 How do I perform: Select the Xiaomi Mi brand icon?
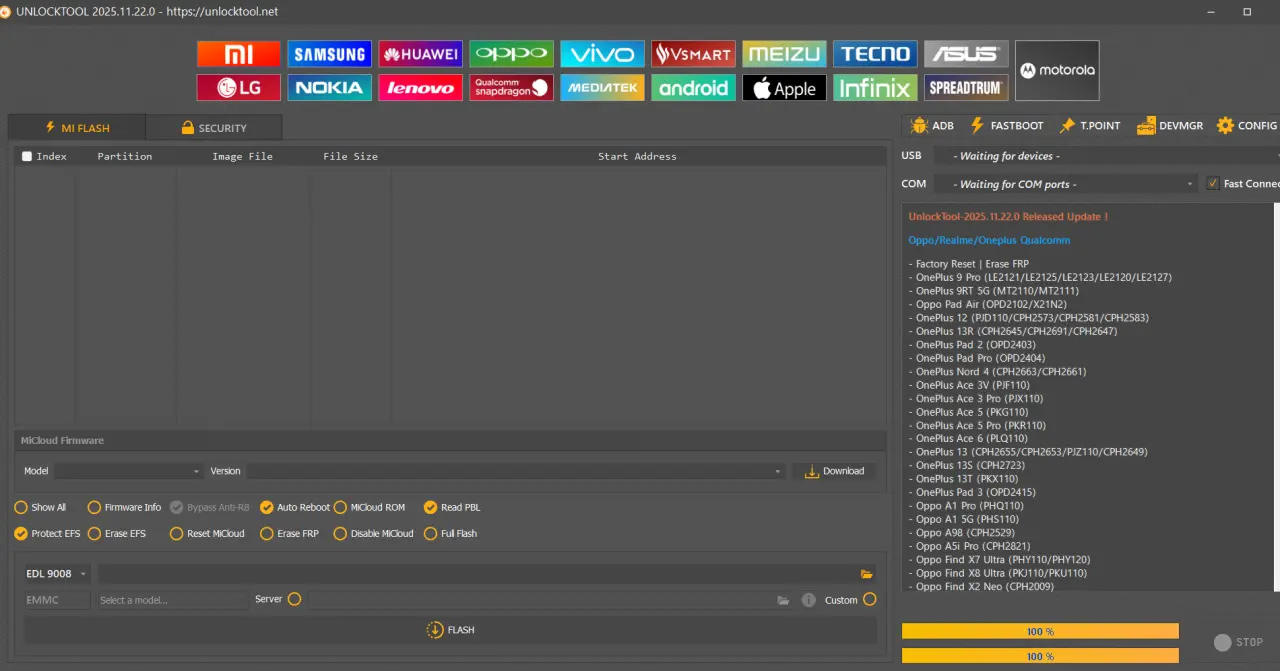[238, 54]
